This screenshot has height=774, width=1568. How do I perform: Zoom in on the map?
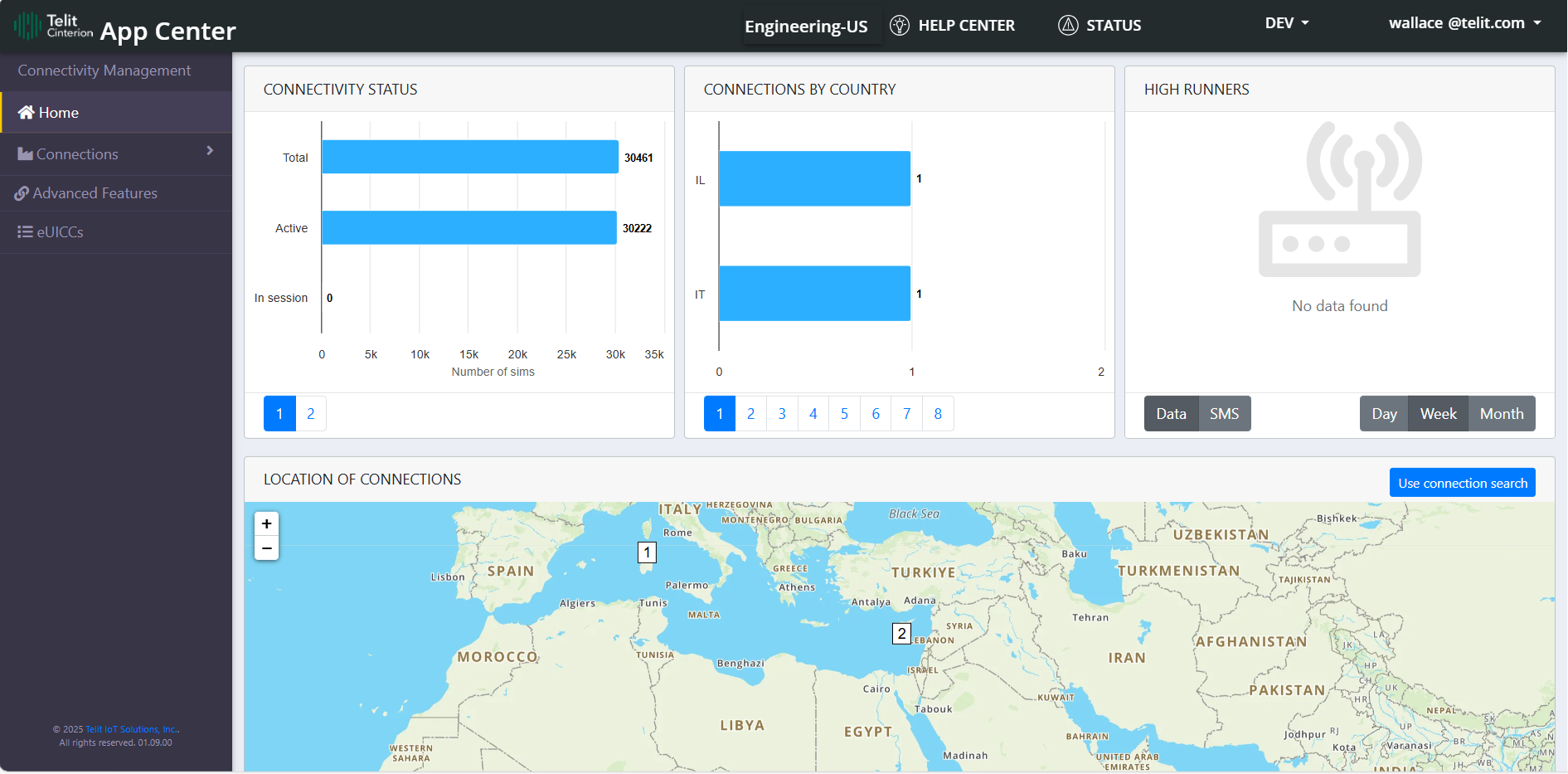(x=266, y=523)
